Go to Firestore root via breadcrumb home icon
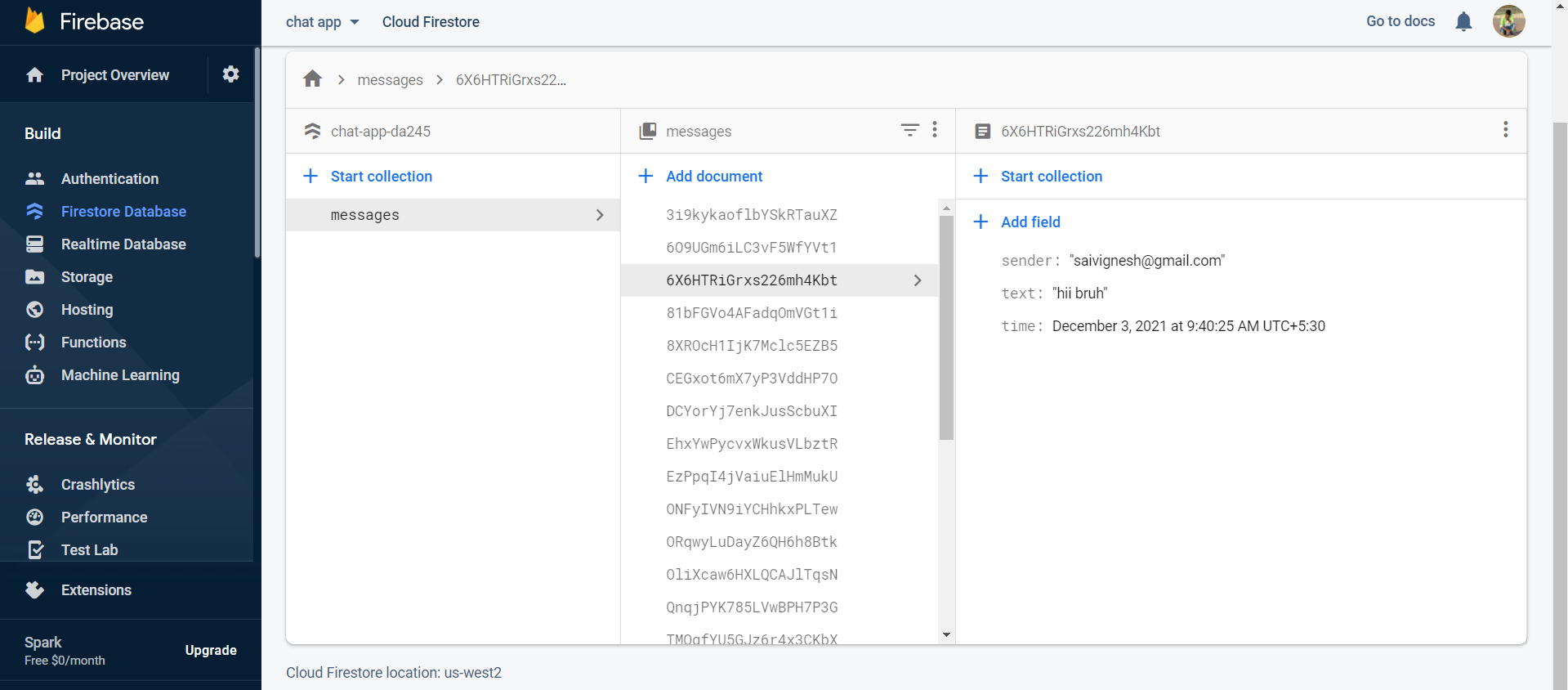This screenshot has width=1568, height=690. (312, 78)
